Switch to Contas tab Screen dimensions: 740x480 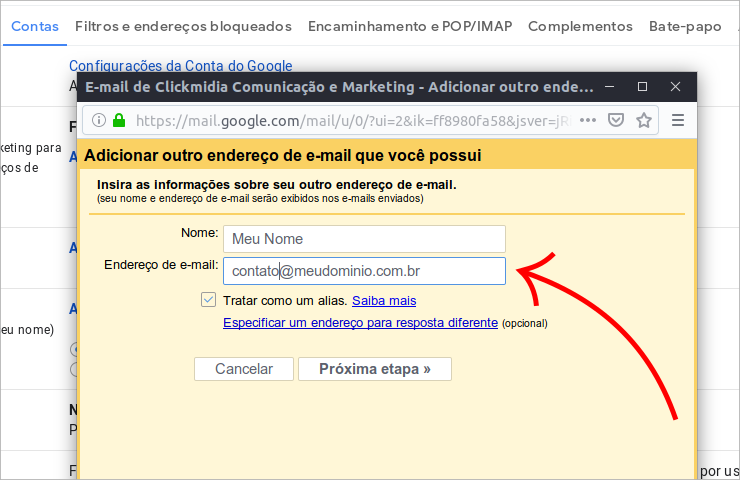point(35,26)
